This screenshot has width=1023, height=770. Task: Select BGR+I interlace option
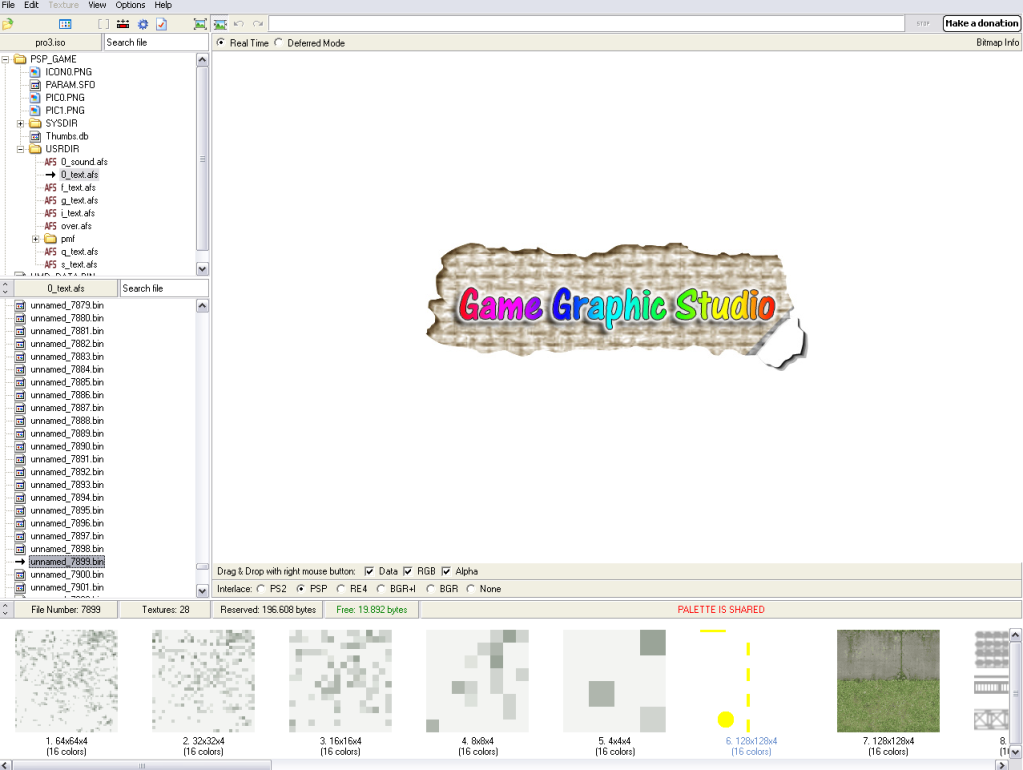click(x=381, y=589)
